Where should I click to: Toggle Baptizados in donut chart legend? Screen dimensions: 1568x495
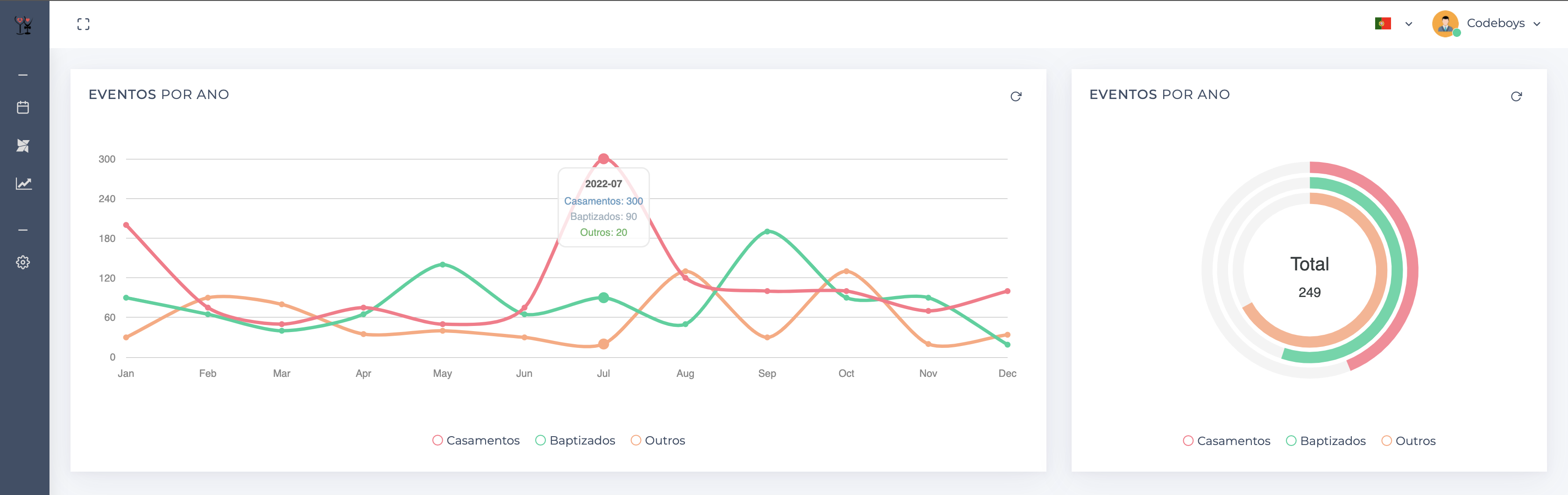pyautogui.click(x=1326, y=441)
